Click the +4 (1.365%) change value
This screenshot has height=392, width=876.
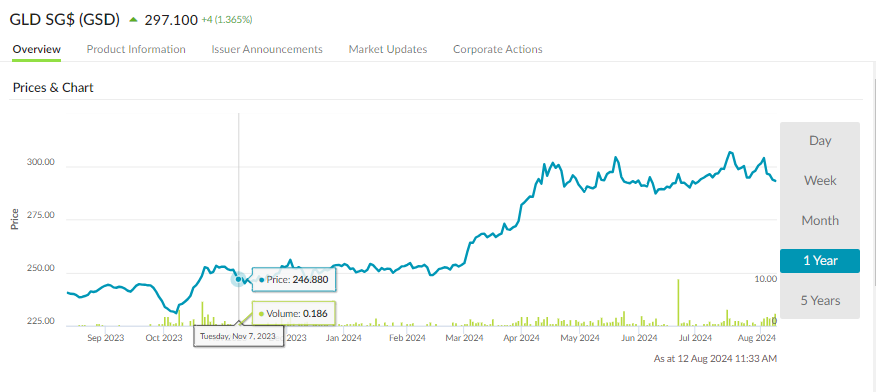pos(227,20)
